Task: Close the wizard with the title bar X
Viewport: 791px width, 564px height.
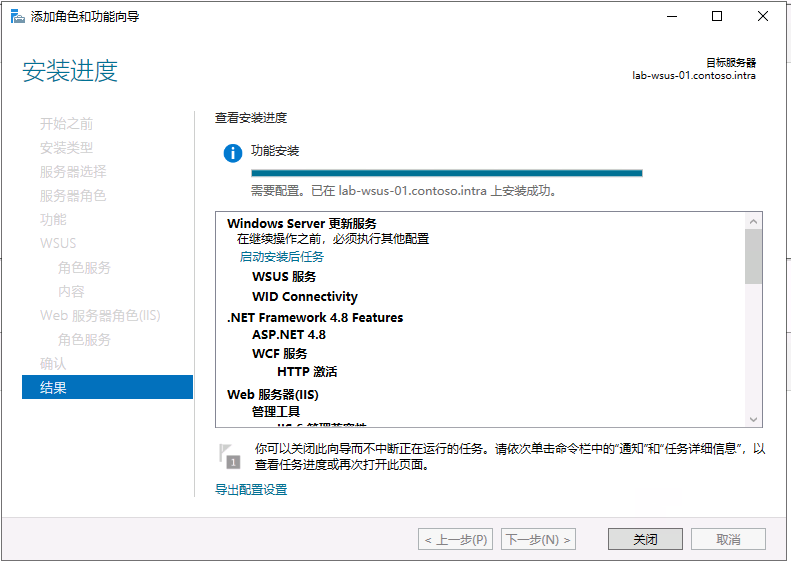Action: tap(763, 16)
